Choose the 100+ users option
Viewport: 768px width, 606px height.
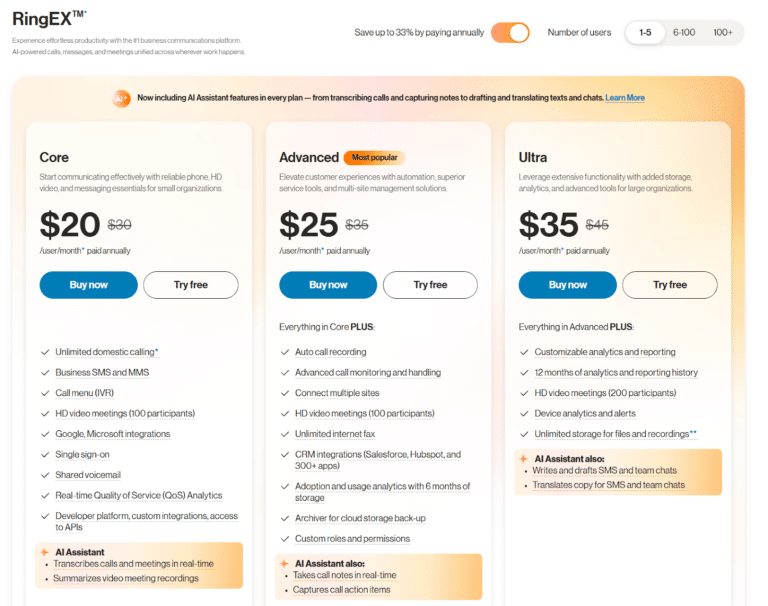(x=722, y=33)
